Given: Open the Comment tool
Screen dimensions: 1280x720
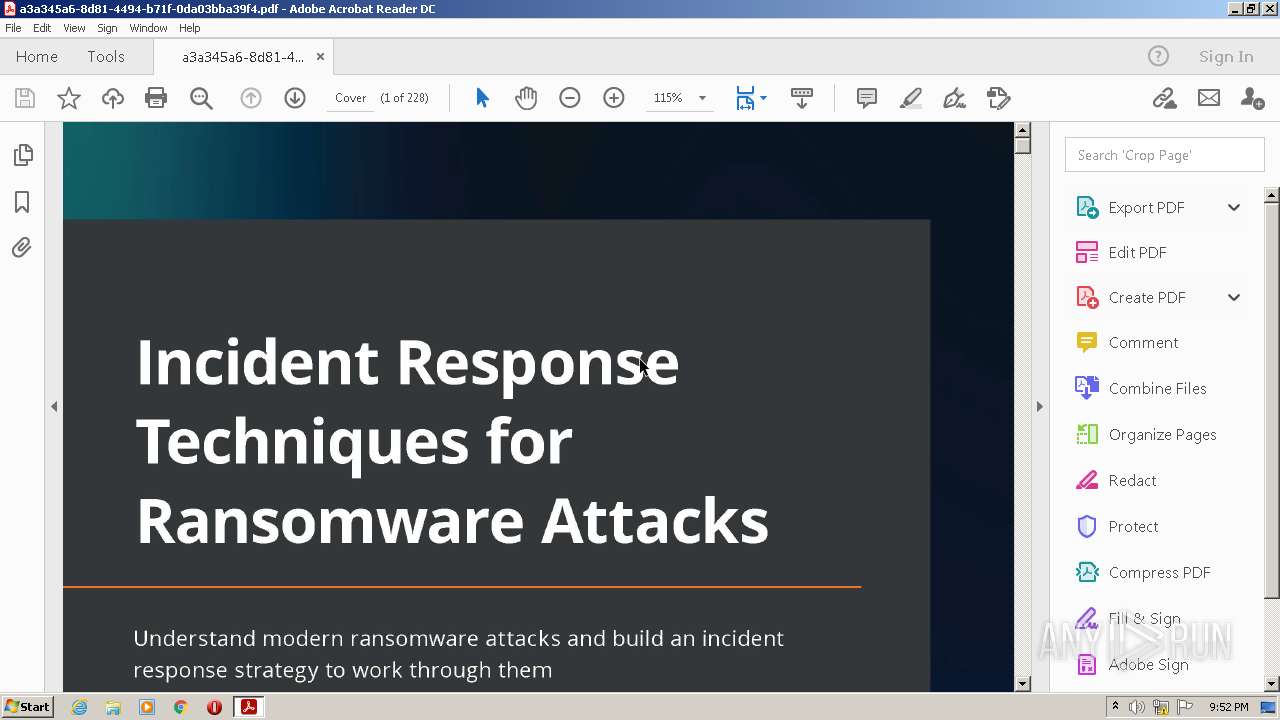Looking at the screenshot, I should tap(1143, 343).
